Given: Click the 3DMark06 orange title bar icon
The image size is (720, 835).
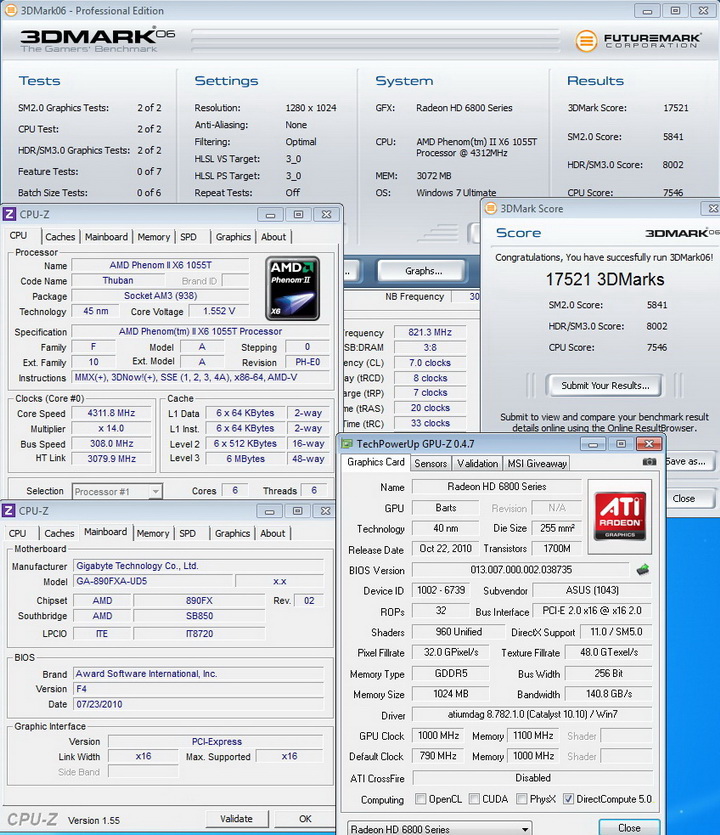Looking at the screenshot, I should tap(11, 10).
